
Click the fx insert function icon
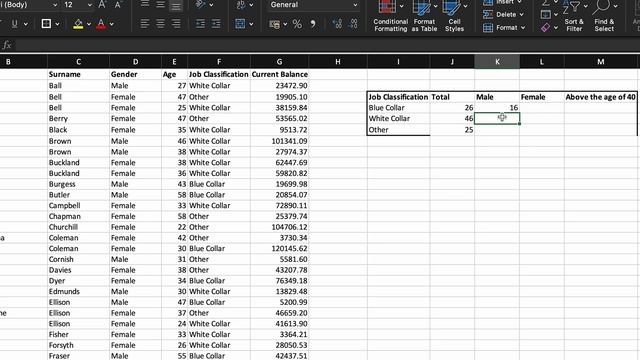(x=7, y=45)
